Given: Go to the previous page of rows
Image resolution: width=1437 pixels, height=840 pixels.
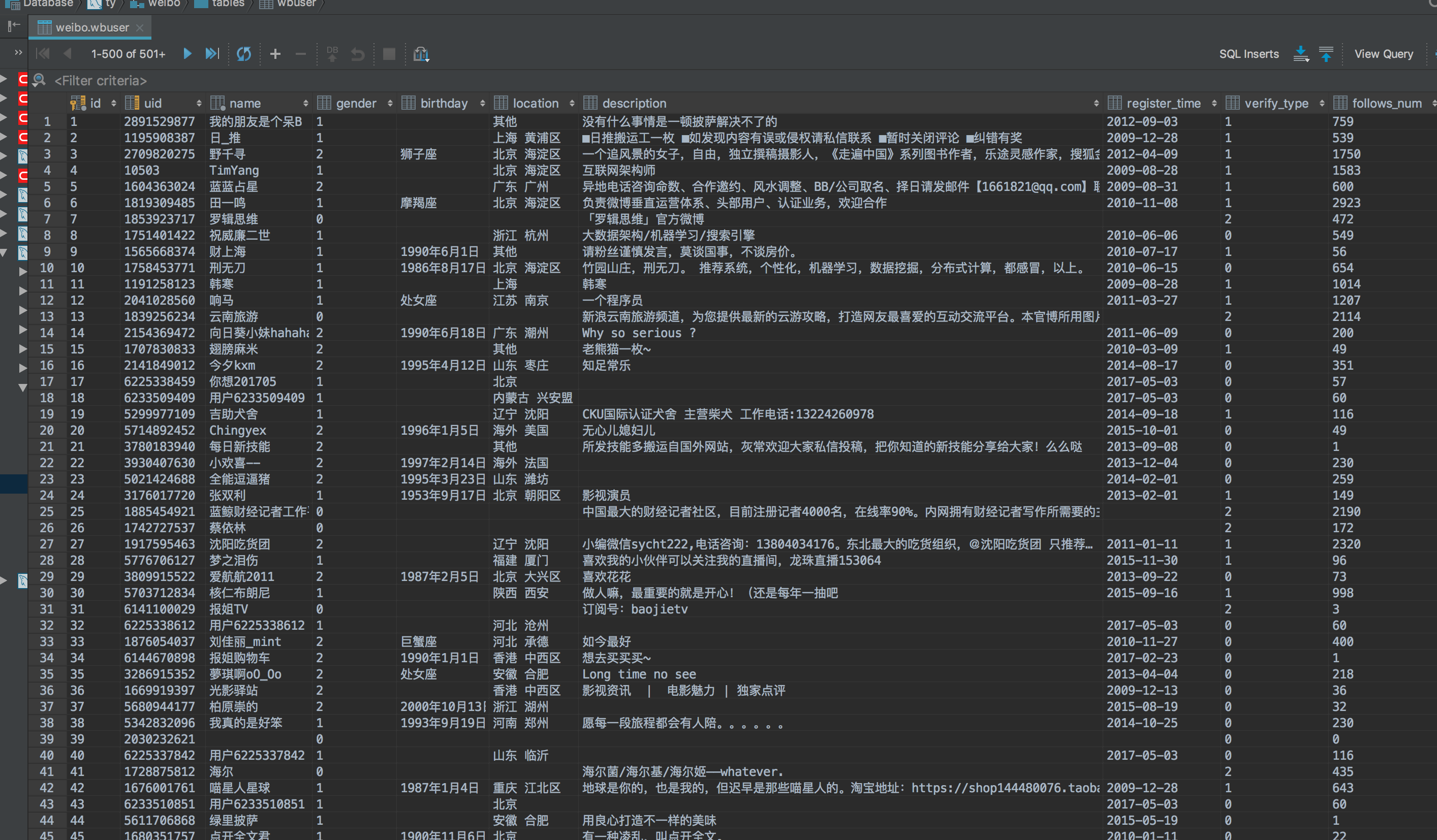Looking at the screenshot, I should tap(67, 53).
